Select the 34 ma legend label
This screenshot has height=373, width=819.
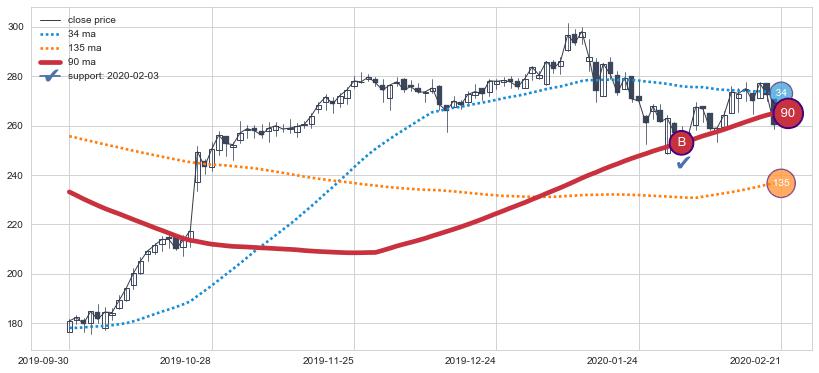[81, 34]
